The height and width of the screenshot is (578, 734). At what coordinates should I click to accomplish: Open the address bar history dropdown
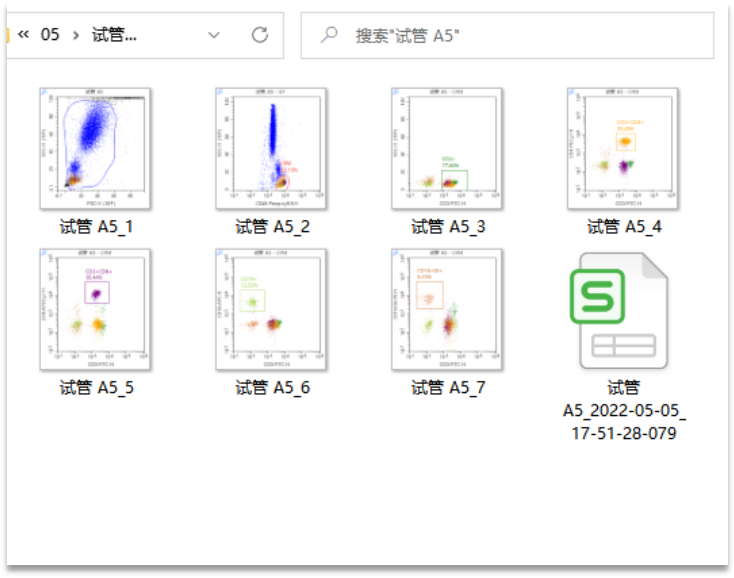pyautogui.click(x=213, y=35)
